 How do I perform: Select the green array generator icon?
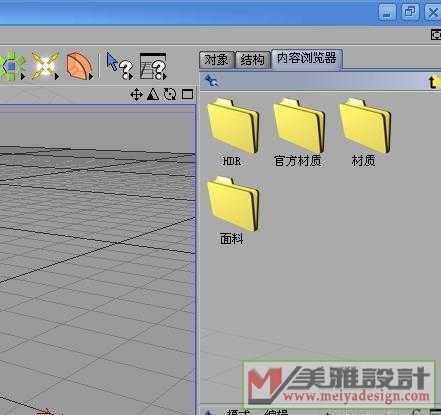12,66
